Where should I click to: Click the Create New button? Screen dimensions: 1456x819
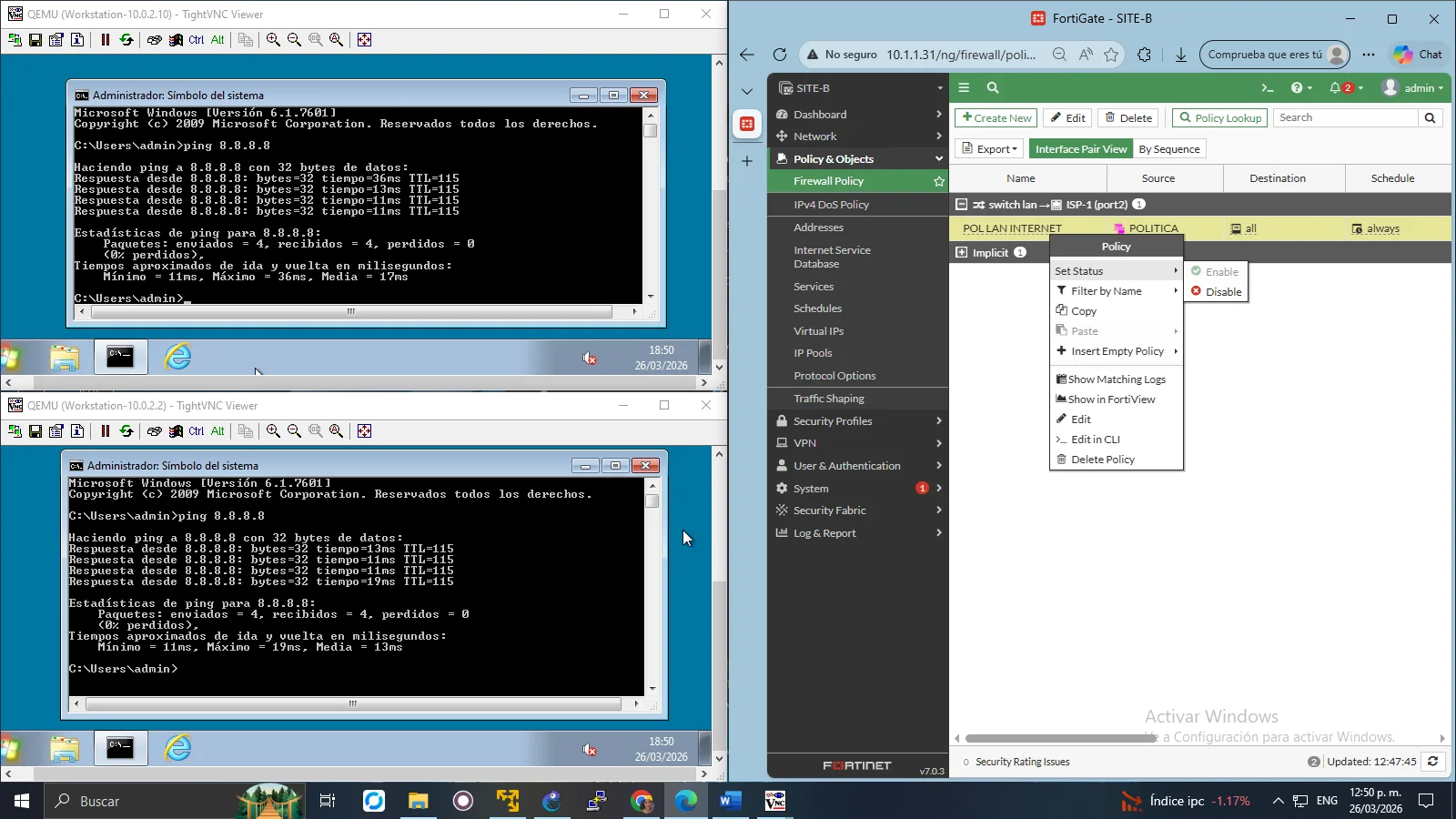coord(996,117)
